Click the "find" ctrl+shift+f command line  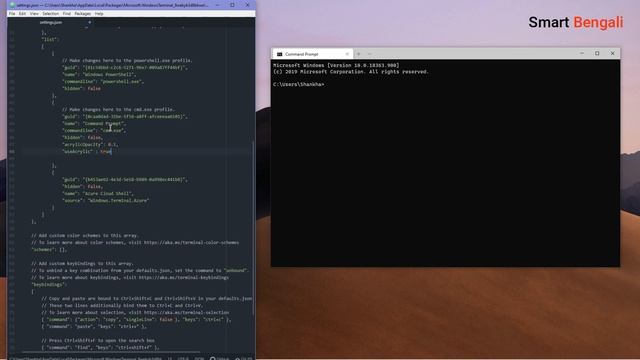100,348
